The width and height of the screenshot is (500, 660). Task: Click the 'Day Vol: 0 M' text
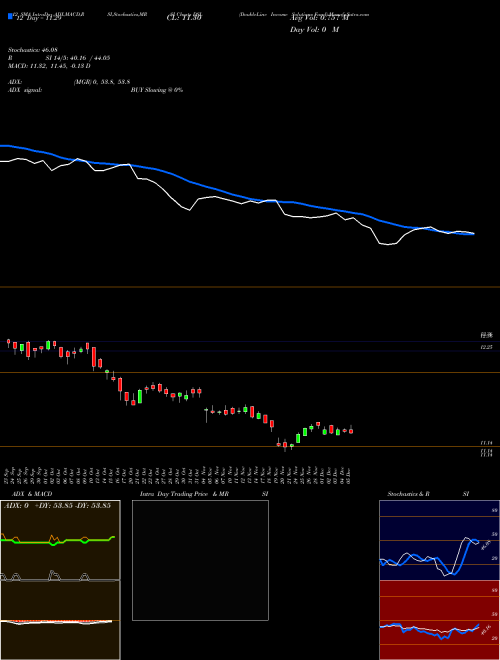(x=314, y=30)
